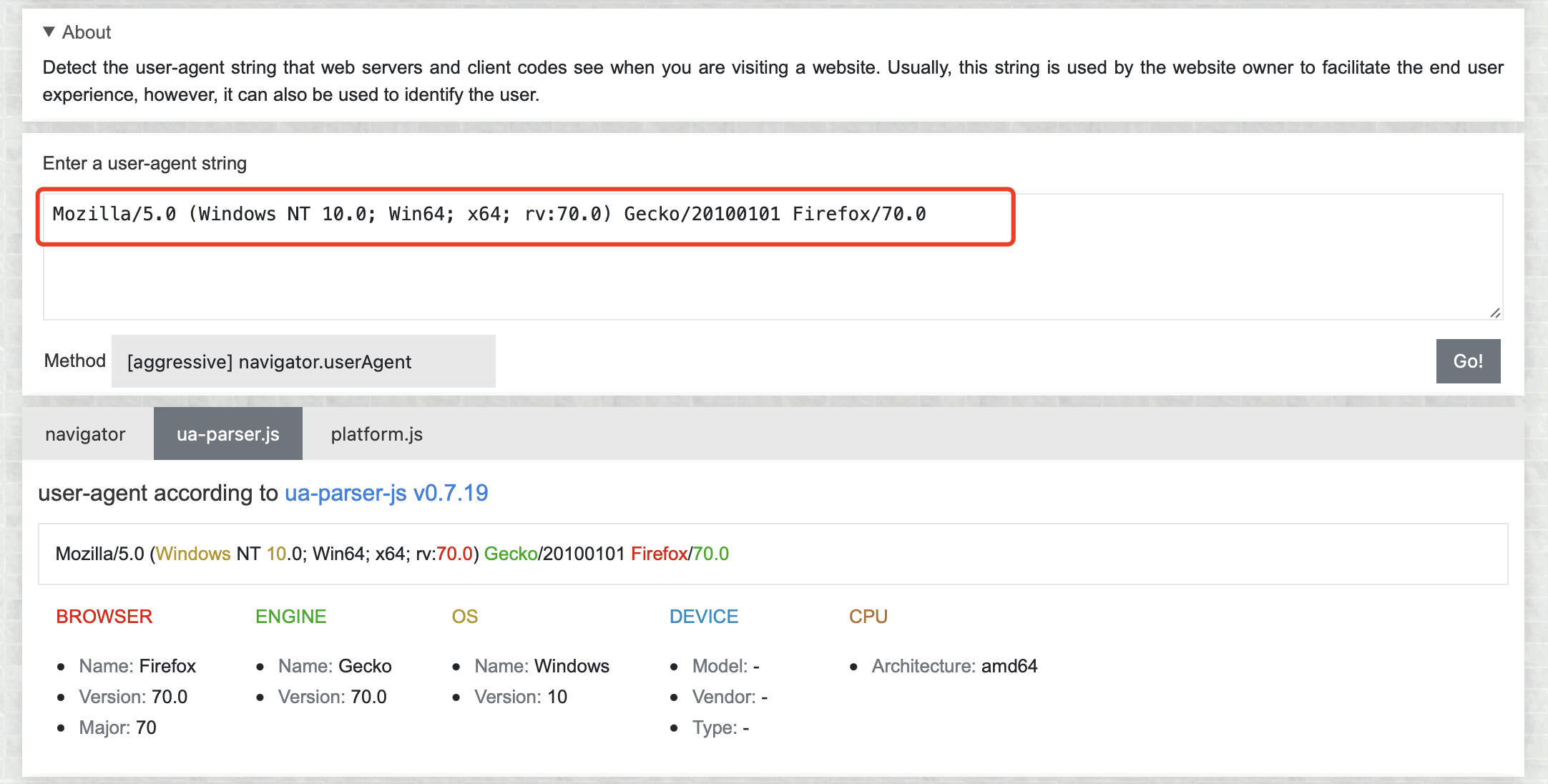Viewport: 1548px width, 784px height.
Task: Follow the ua-parser-js v0.7.19 link
Action: (x=386, y=493)
